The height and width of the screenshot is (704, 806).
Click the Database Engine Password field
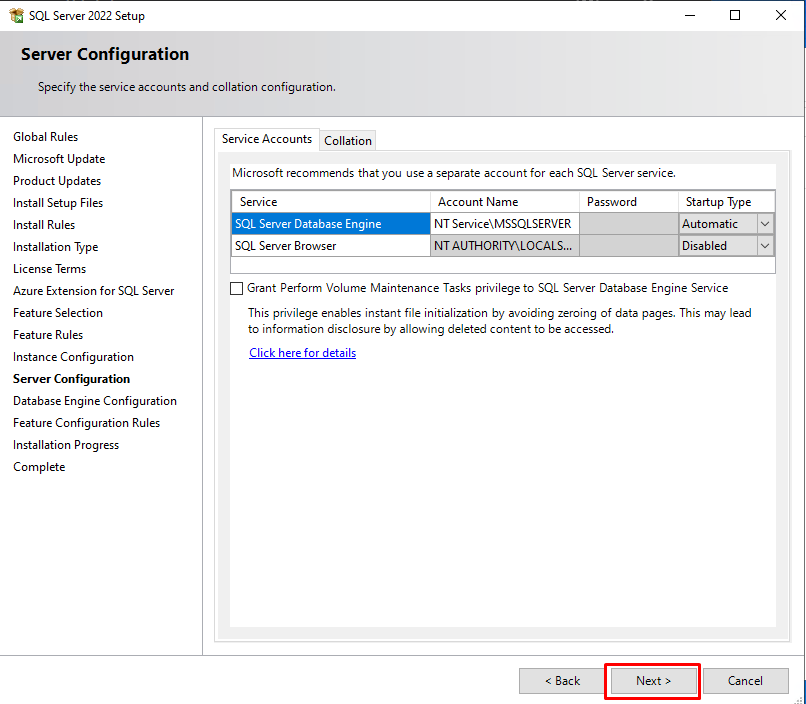point(628,224)
